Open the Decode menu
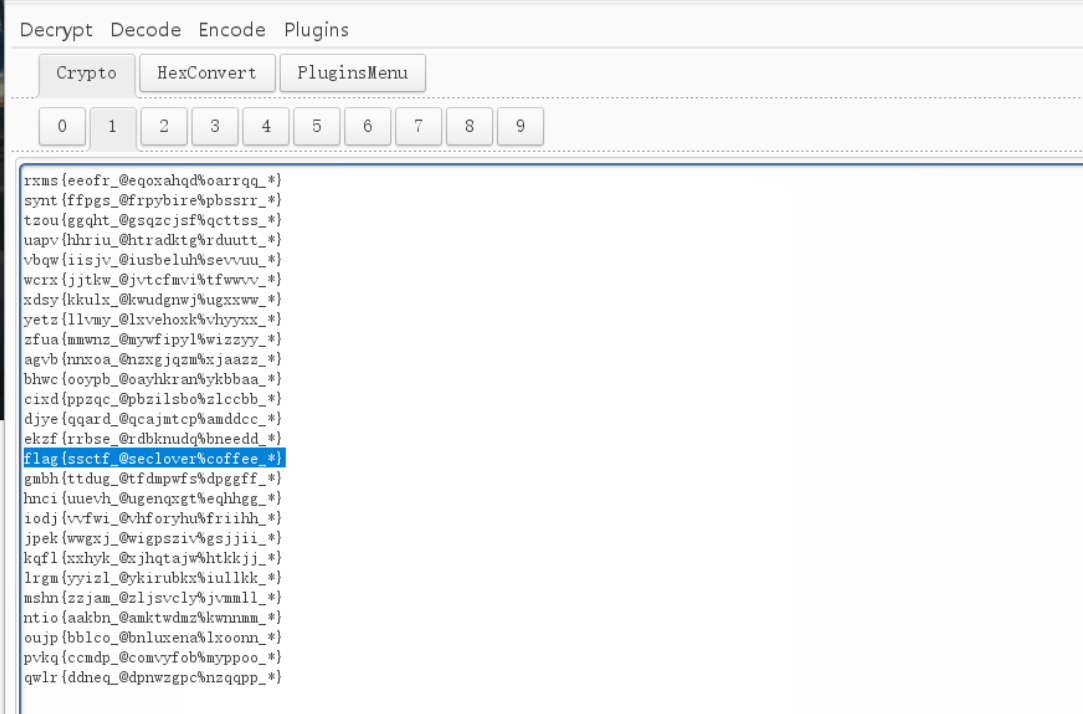 [146, 30]
